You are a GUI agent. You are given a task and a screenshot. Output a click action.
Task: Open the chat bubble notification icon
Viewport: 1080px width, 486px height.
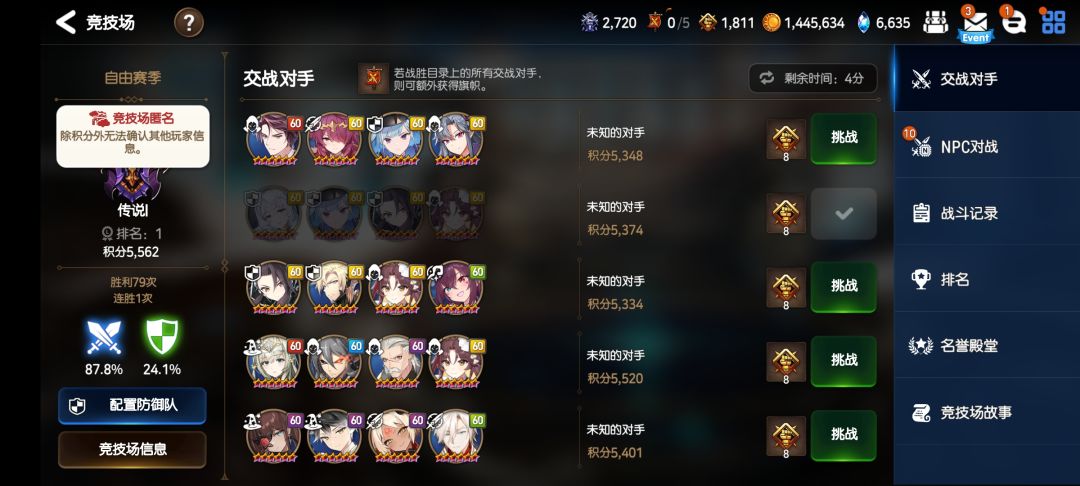click(x=1013, y=23)
